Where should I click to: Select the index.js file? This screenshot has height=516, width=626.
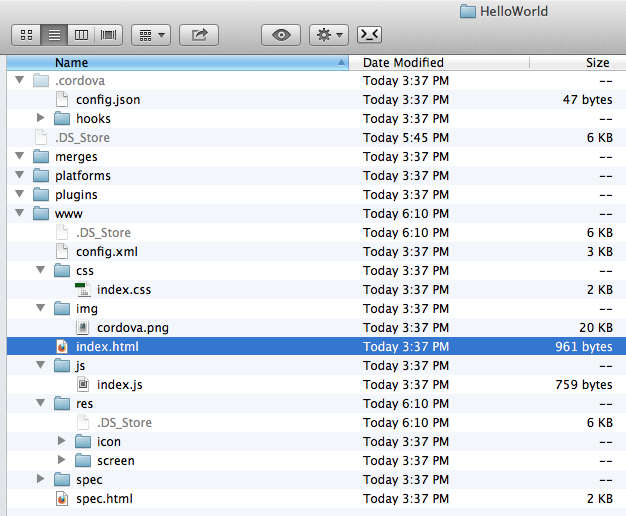tap(119, 385)
